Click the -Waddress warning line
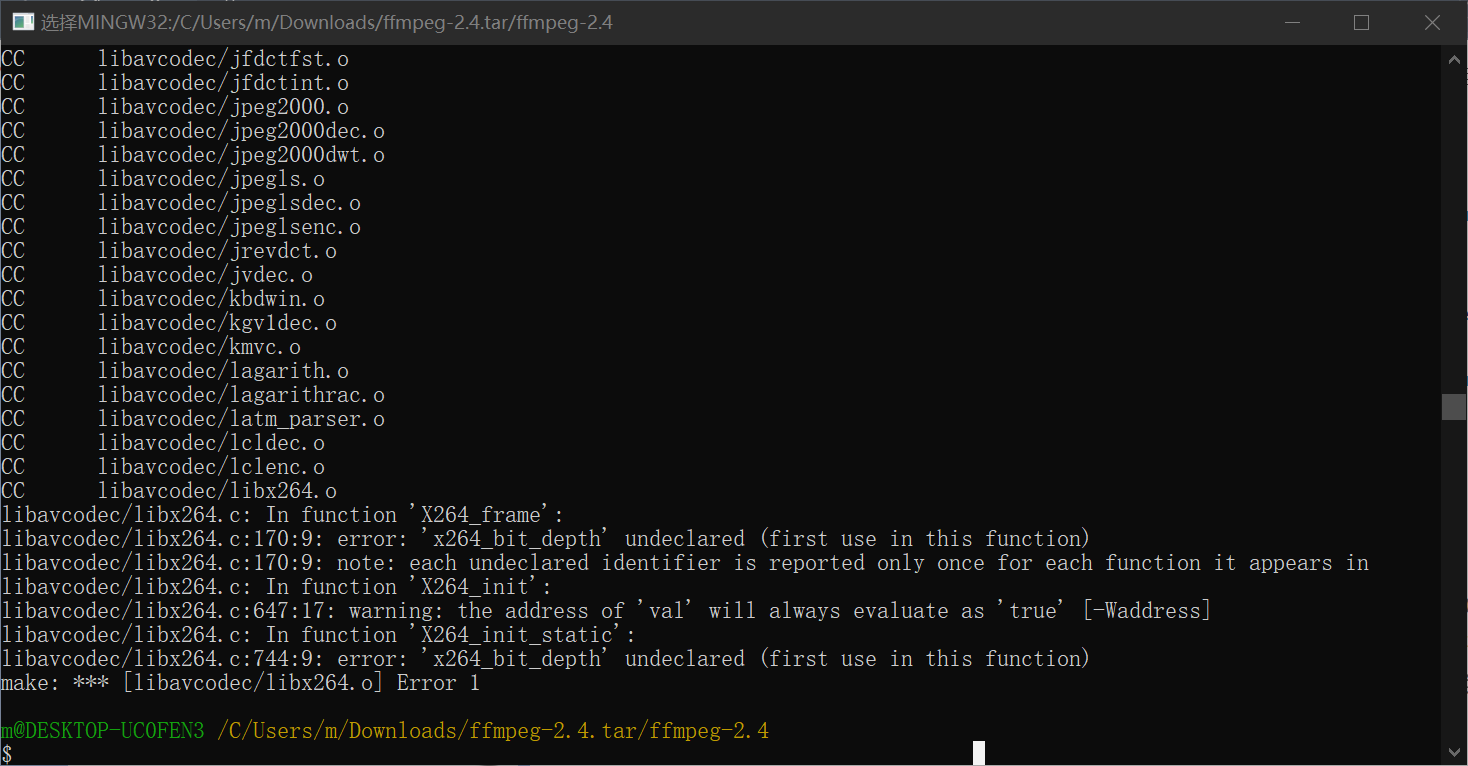1468x766 pixels. pos(605,611)
